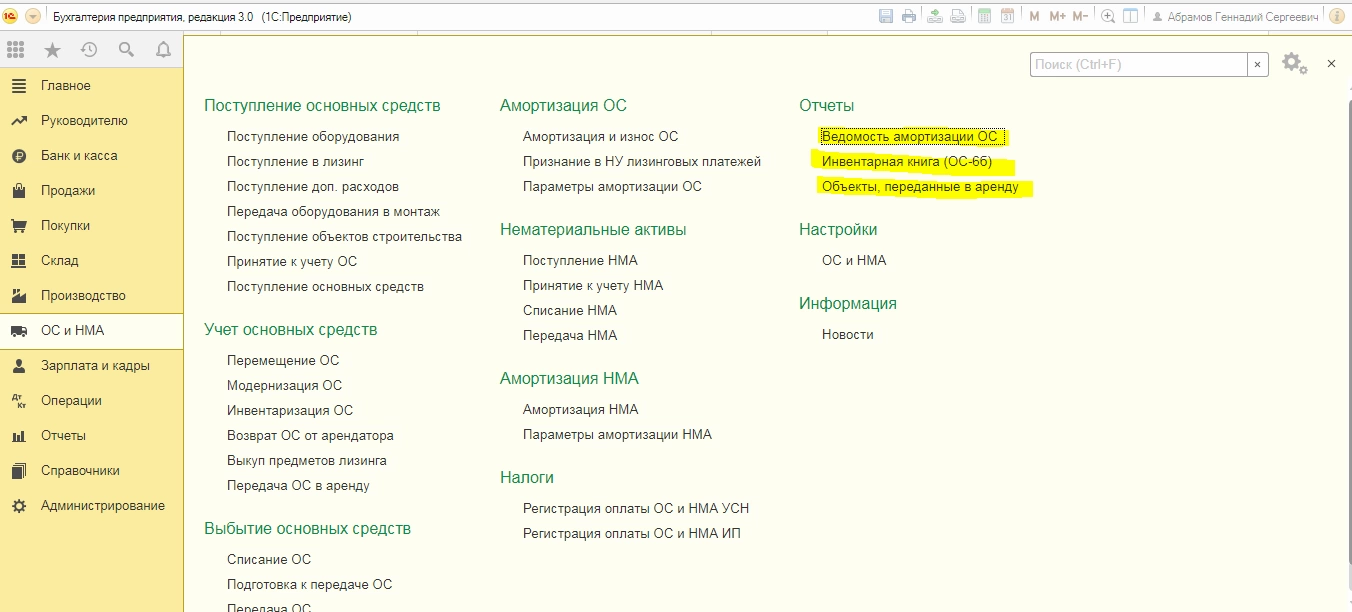This screenshot has height=612, width=1352.
Task: Click the M memory button
Action: [x=1035, y=16]
